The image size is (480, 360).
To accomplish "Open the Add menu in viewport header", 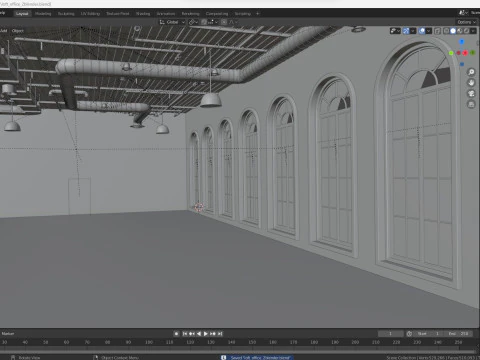I will point(3,31).
